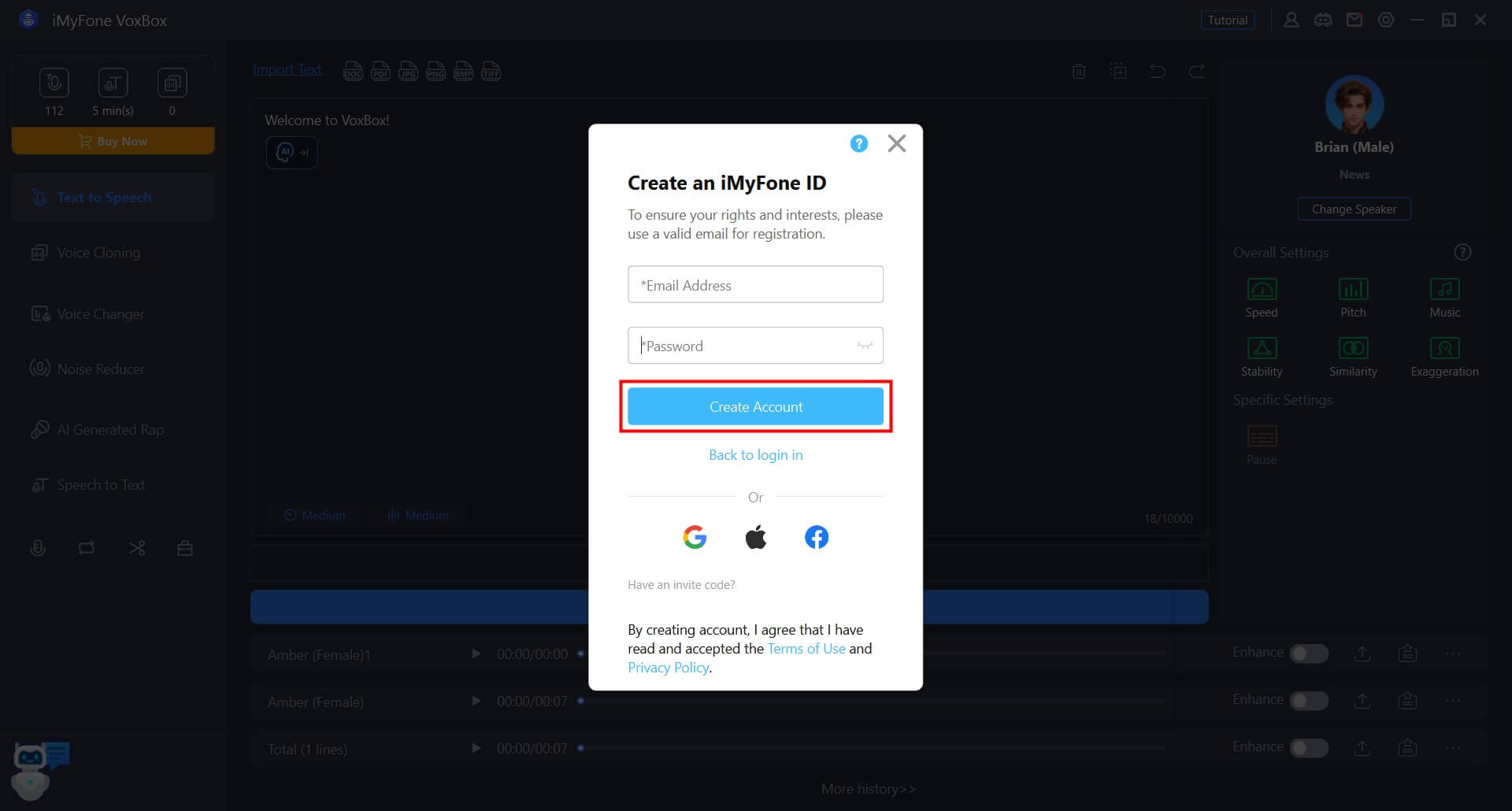1512x811 pixels.
Task: Sign up with Apple icon
Action: click(x=755, y=537)
